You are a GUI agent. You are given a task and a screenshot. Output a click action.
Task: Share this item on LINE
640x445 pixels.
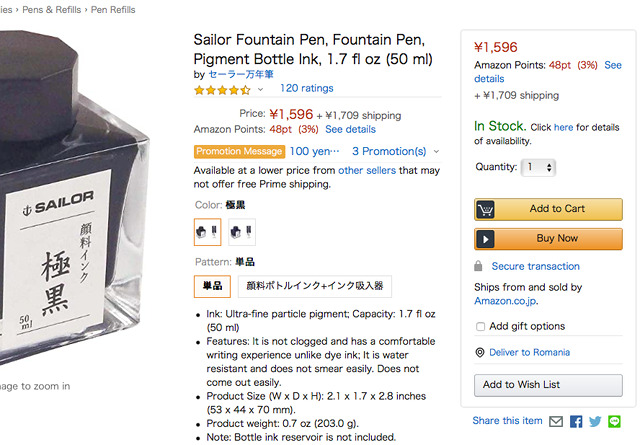coord(614,422)
